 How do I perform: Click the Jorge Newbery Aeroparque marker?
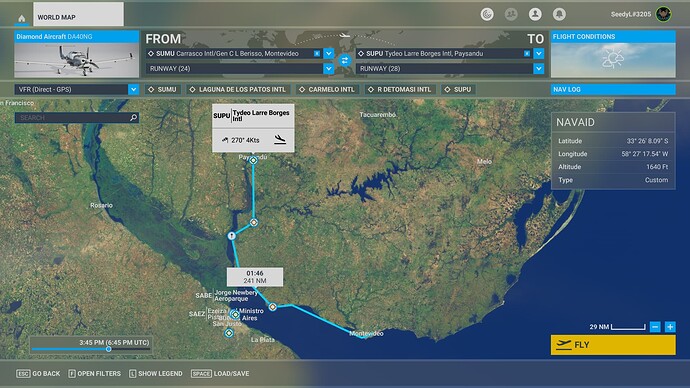(x=235, y=315)
